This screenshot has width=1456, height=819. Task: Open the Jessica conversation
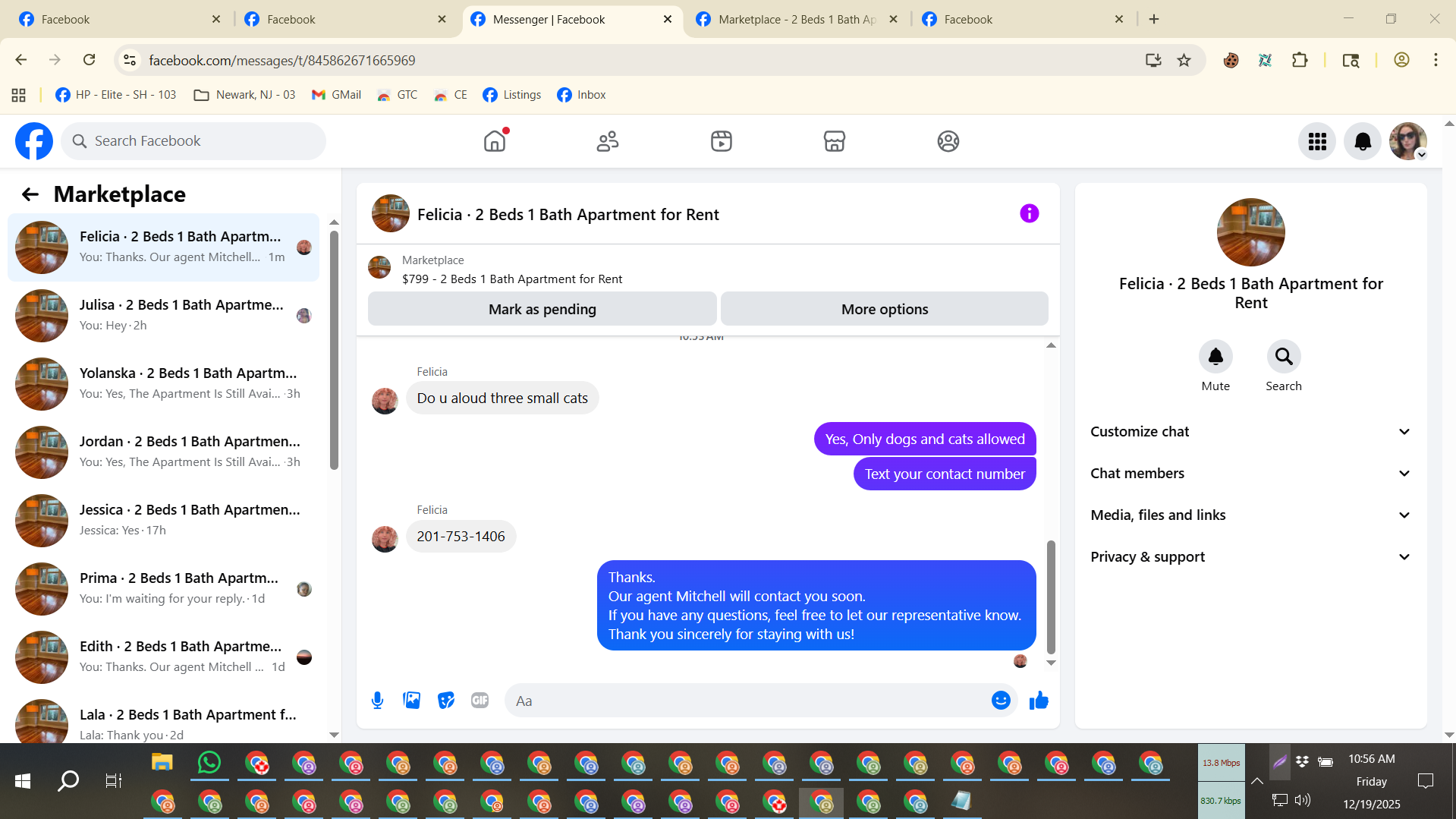(x=163, y=521)
